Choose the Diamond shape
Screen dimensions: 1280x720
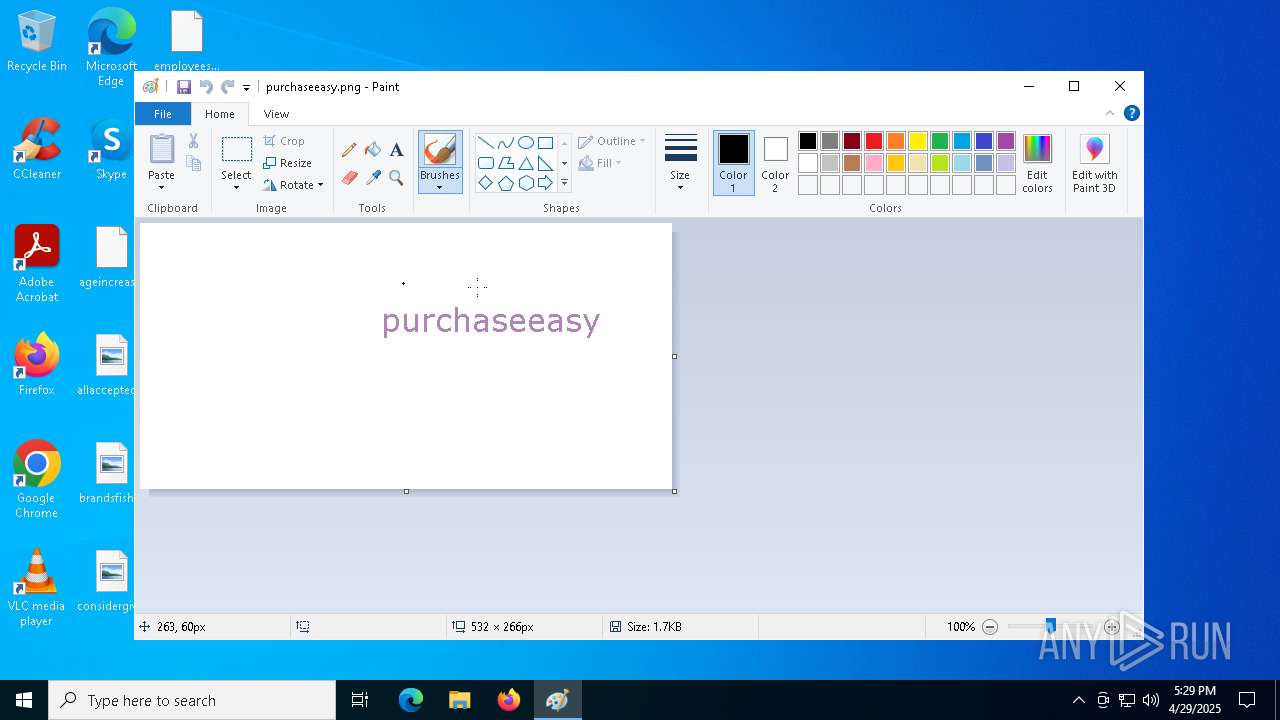(485, 183)
